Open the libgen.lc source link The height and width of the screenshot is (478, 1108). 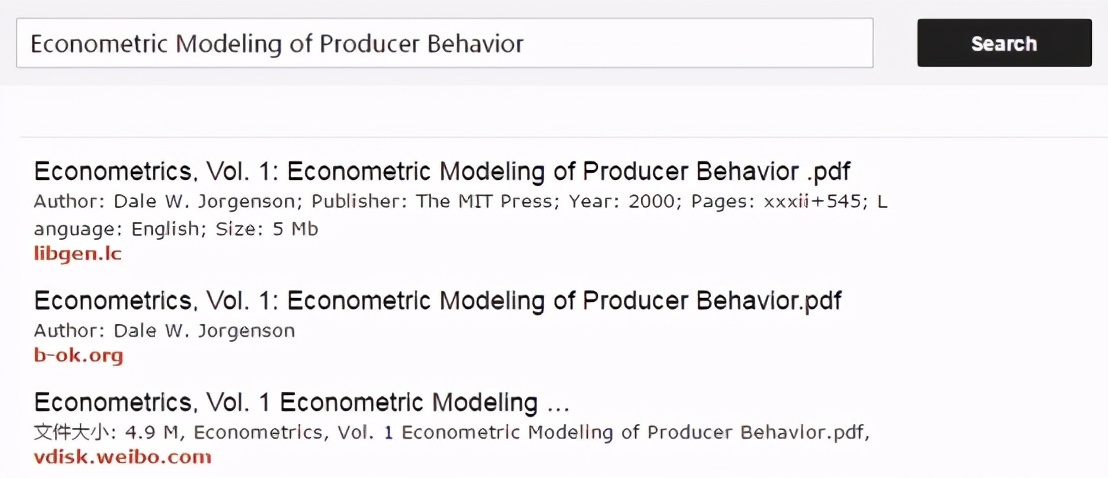click(x=78, y=254)
